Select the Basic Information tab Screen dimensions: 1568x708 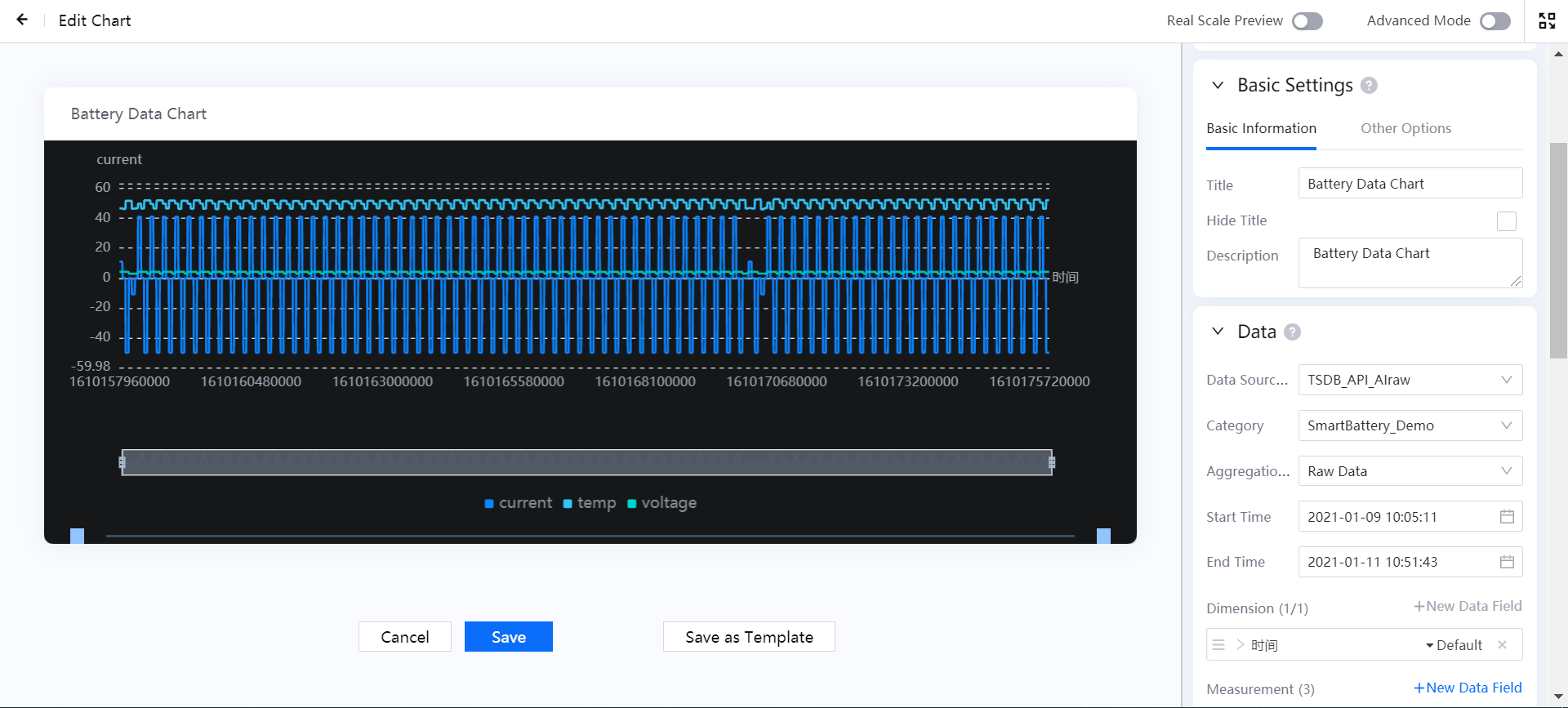[1261, 128]
